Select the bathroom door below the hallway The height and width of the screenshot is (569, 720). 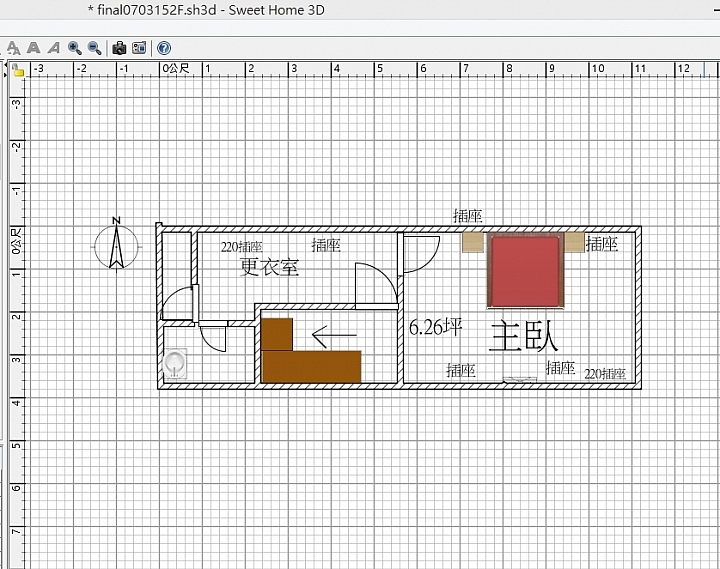click(x=213, y=337)
